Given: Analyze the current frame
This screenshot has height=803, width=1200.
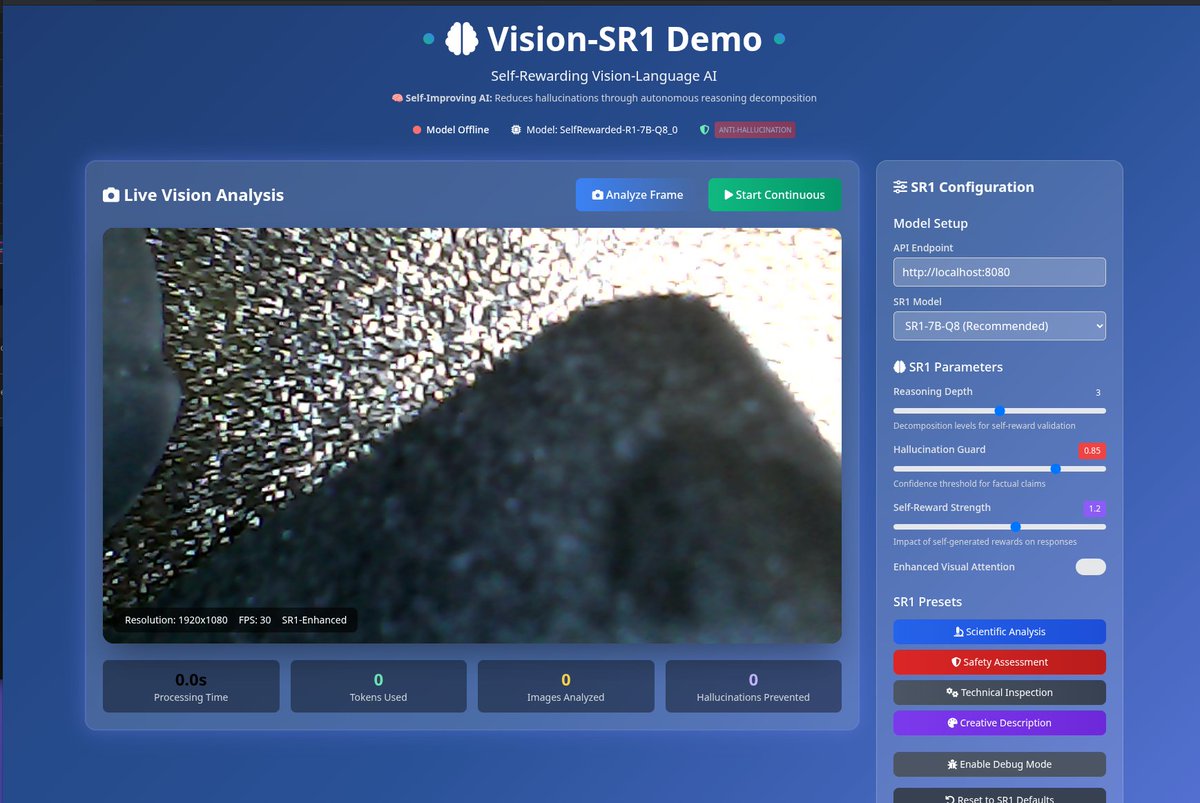Looking at the screenshot, I should click(x=637, y=195).
